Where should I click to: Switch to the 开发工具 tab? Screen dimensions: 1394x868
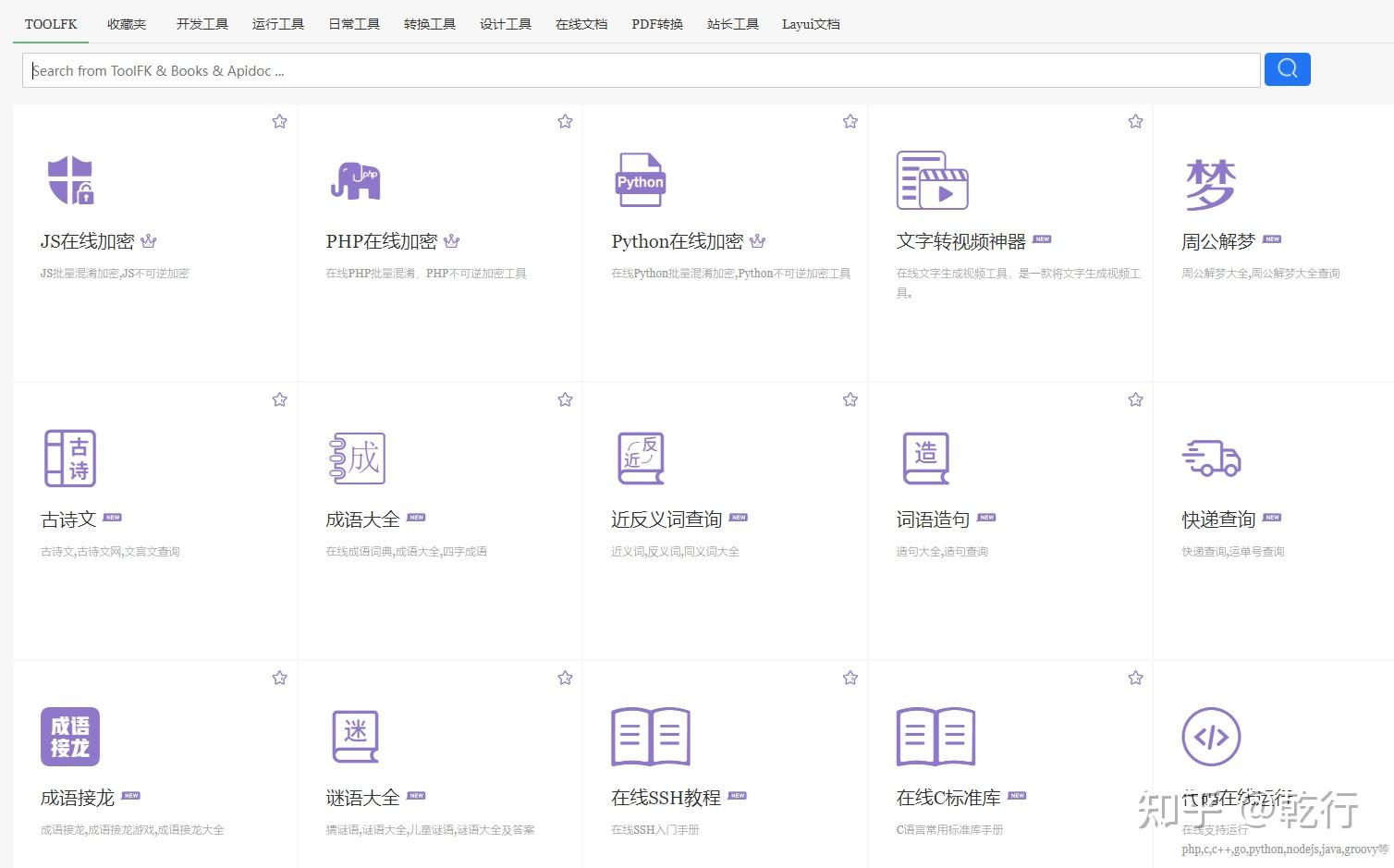click(202, 24)
